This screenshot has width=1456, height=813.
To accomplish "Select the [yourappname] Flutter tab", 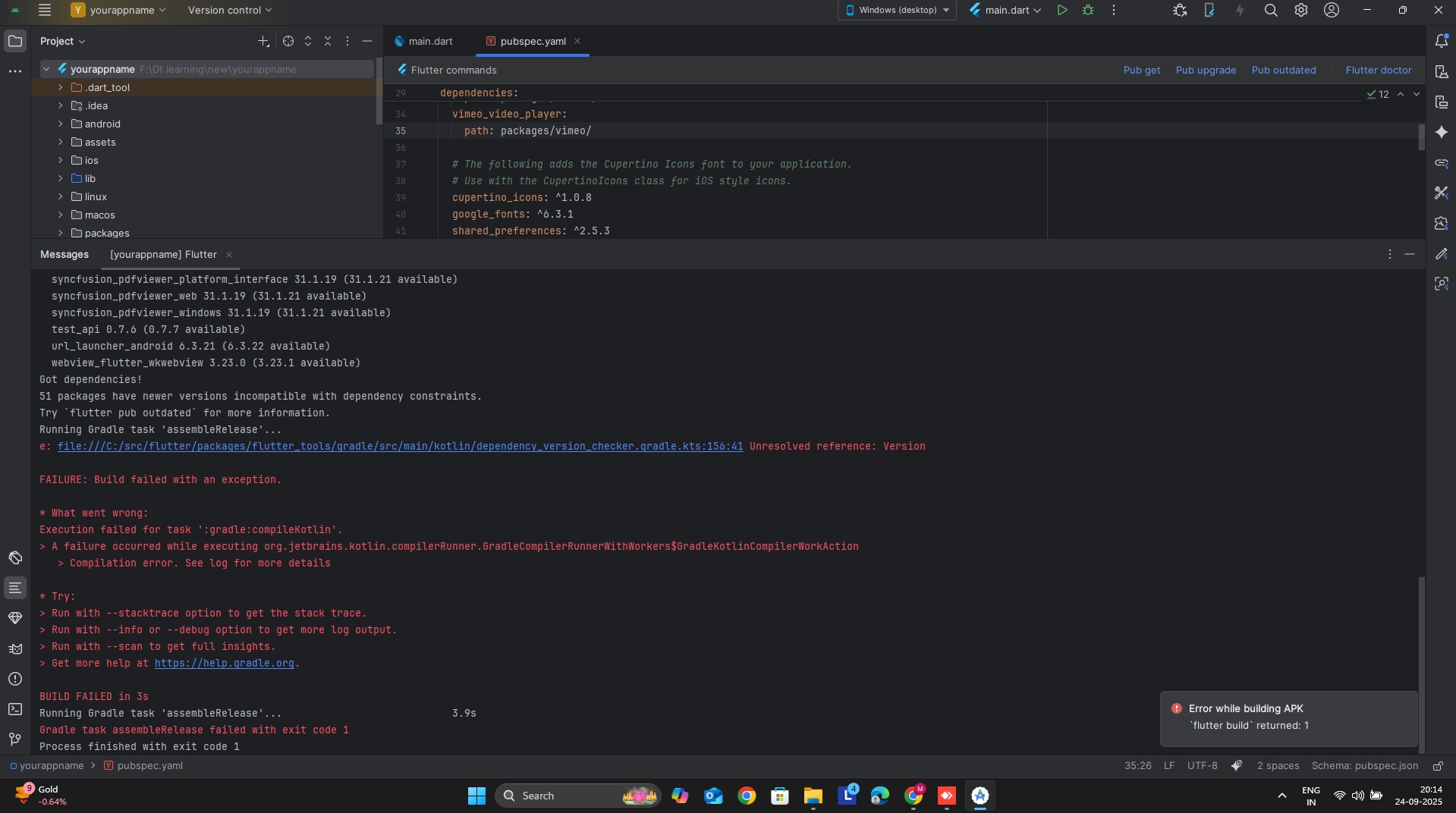I will 163,255.
